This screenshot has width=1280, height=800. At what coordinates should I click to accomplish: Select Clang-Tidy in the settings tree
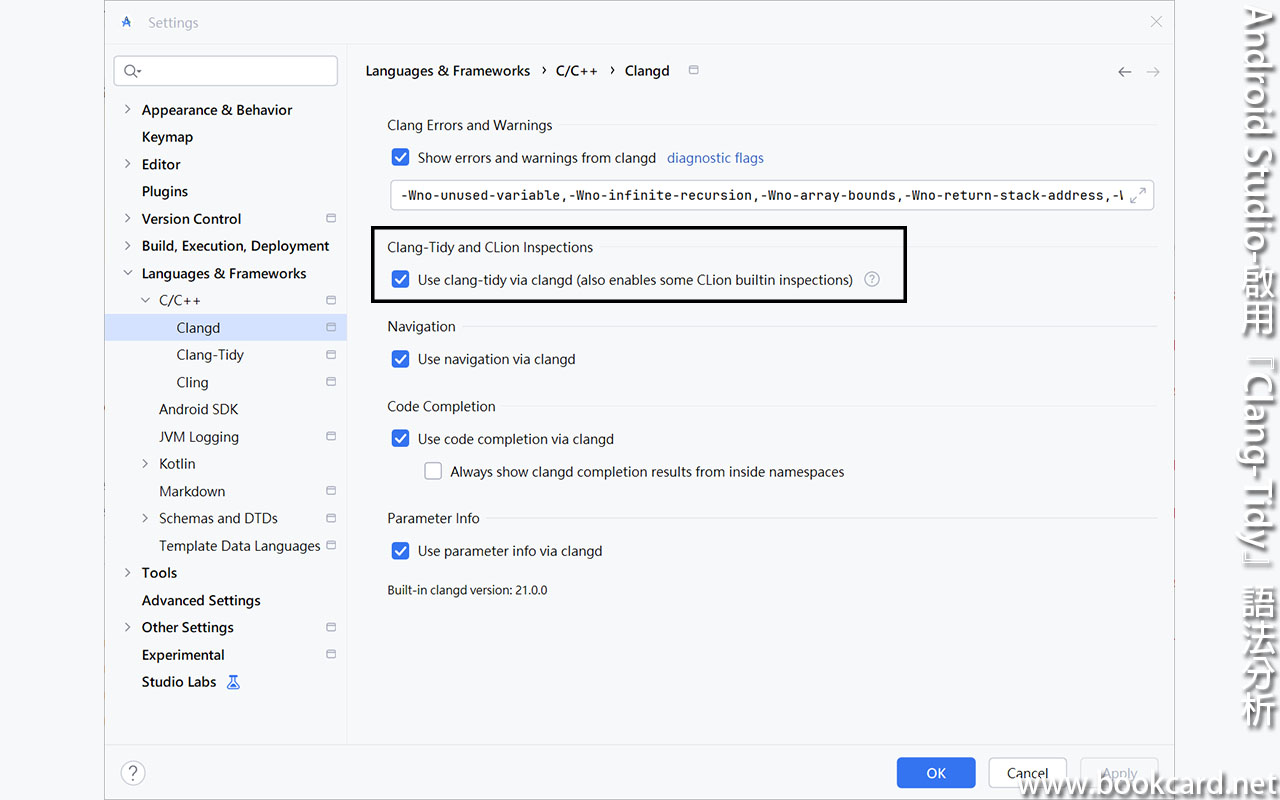[210, 355]
